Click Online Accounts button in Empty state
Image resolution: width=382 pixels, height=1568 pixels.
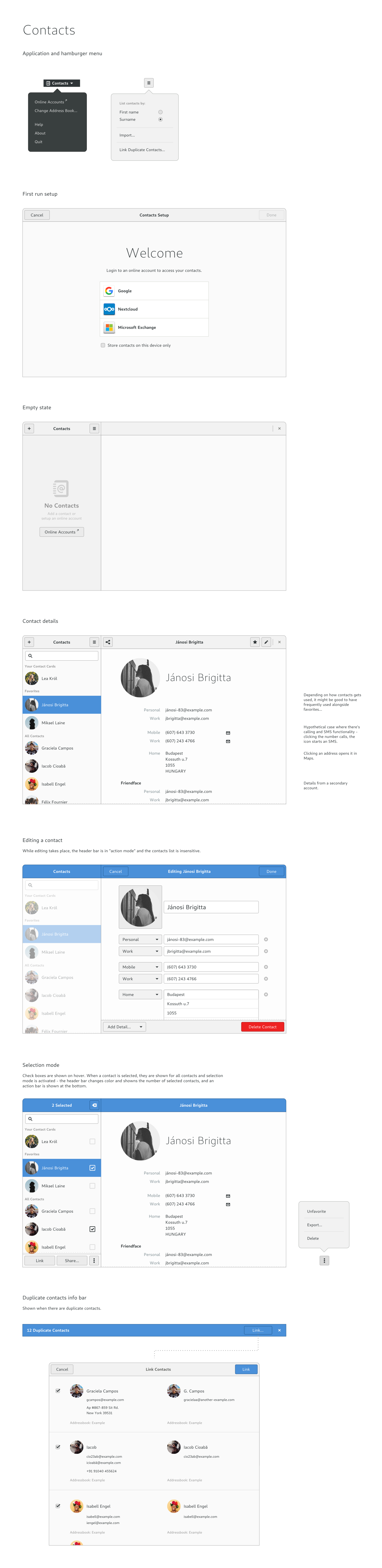[x=61, y=532]
